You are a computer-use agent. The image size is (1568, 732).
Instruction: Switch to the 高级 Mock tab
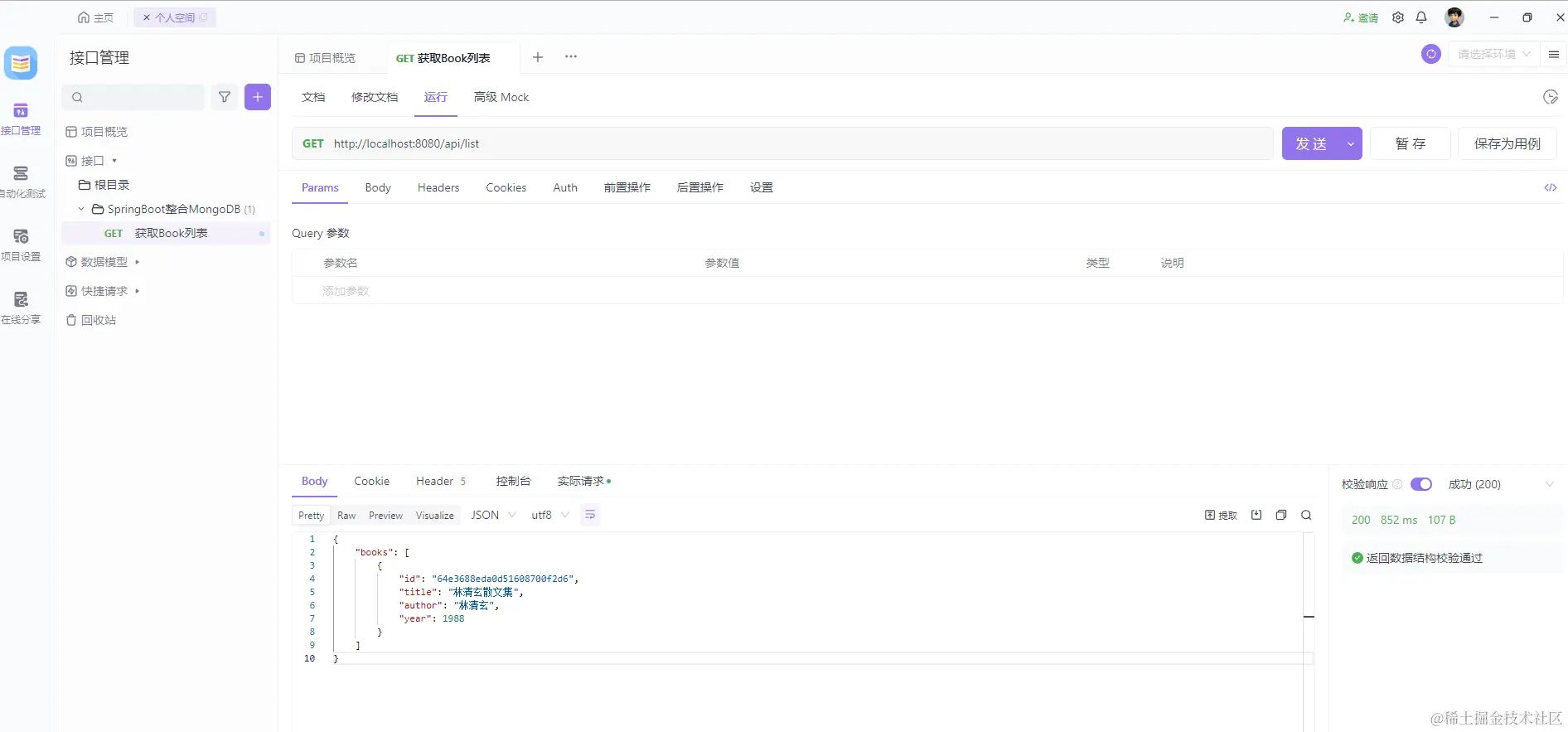click(x=501, y=97)
